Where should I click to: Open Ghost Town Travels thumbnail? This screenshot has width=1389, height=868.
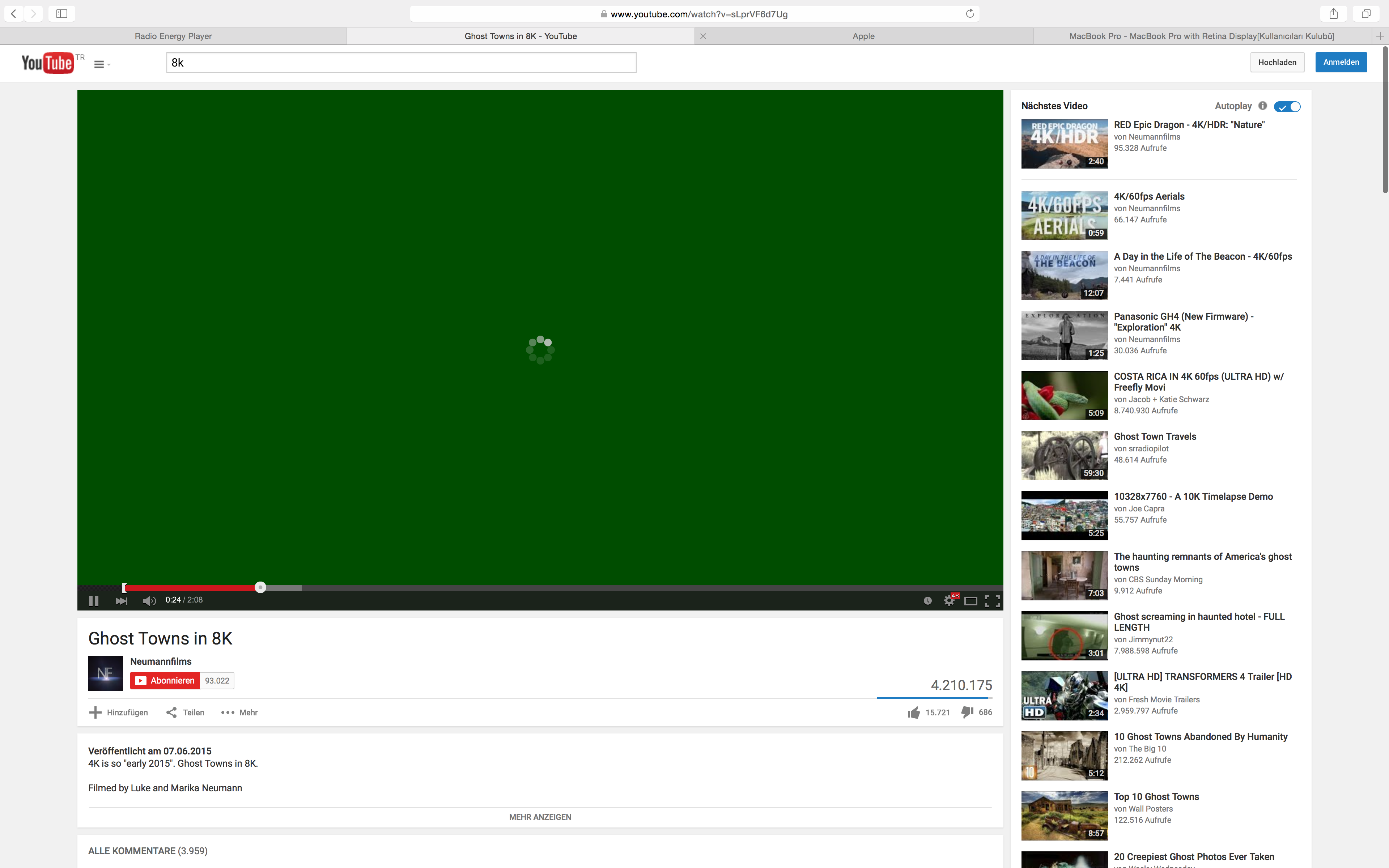click(1065, 456)
